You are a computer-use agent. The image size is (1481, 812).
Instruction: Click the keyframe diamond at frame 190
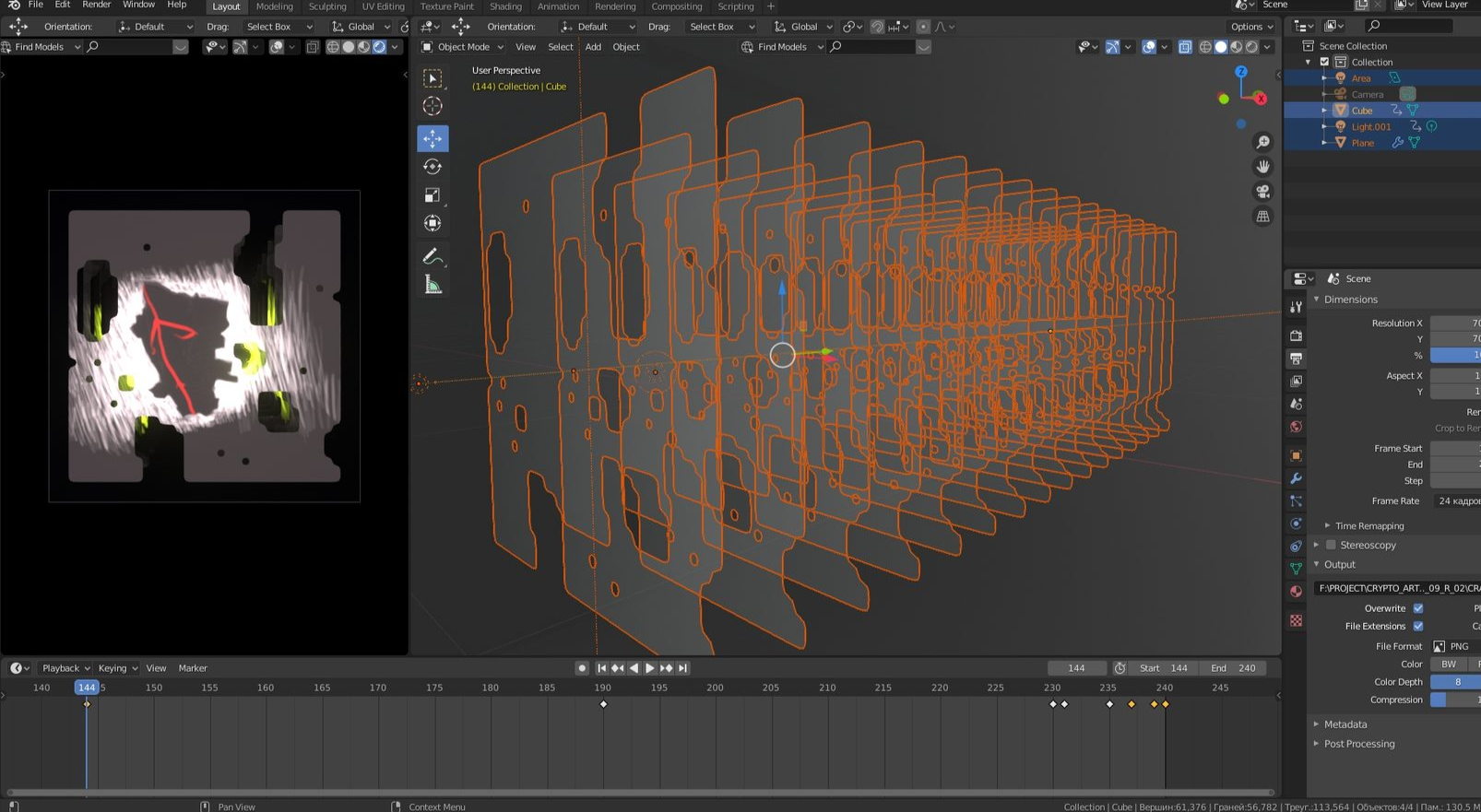coord(604,704)
